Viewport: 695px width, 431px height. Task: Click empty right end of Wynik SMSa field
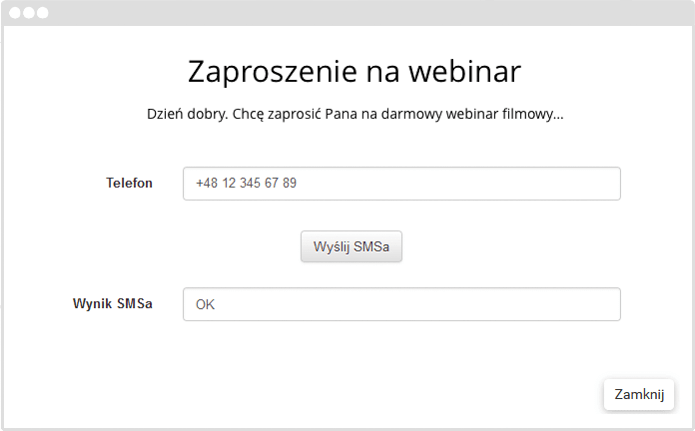tap(580, 305)
